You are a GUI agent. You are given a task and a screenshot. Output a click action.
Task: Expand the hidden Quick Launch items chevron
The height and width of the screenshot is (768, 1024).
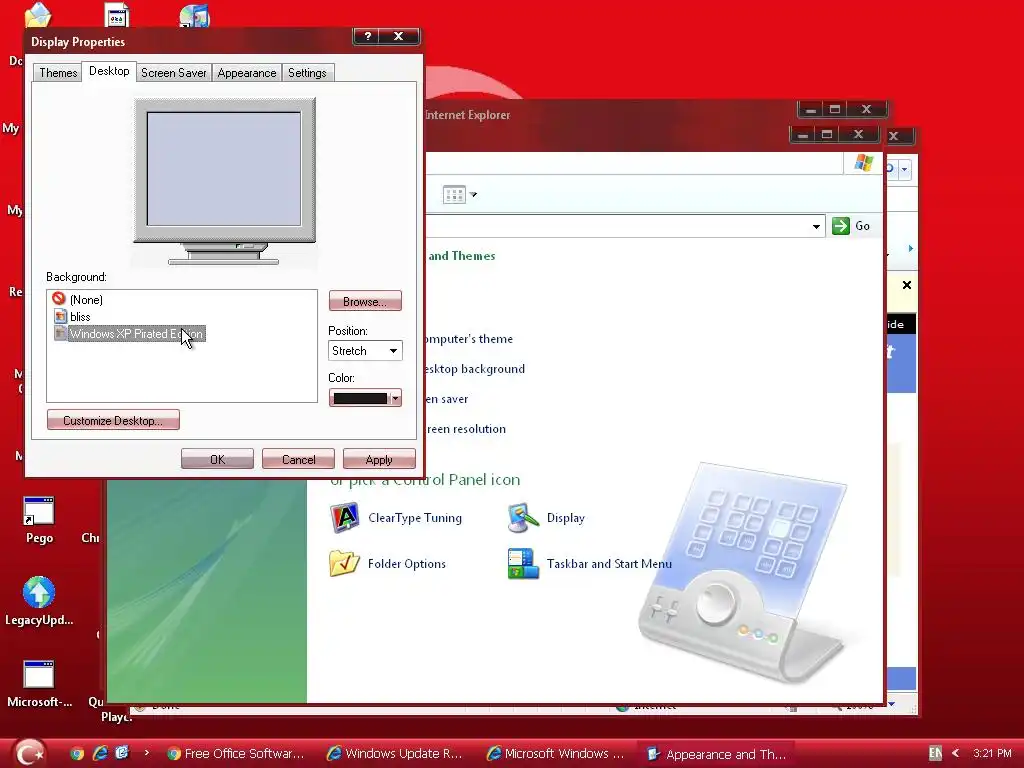tap(146, 753)
